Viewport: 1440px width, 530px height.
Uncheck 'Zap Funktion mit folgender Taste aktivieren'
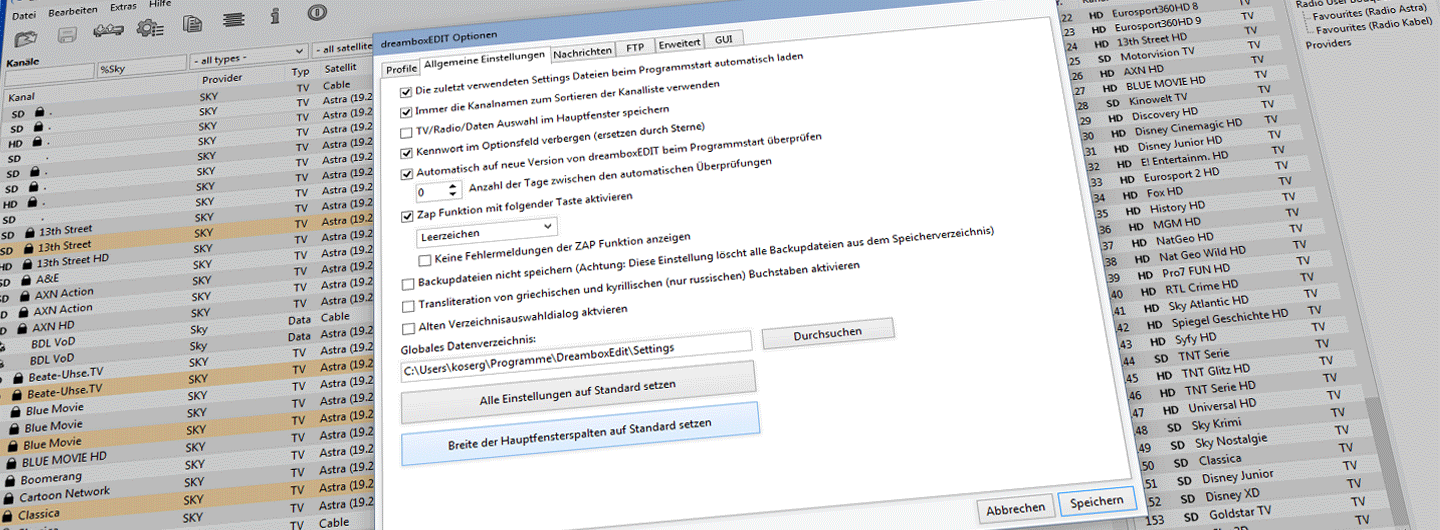pos(407,215)
